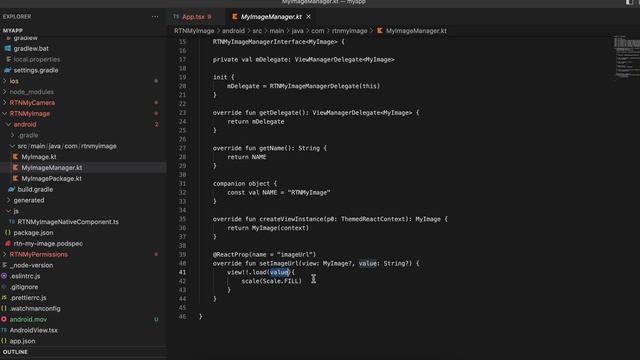
Task: Click the android breadcrumb segment
Action: coord(233,31)
